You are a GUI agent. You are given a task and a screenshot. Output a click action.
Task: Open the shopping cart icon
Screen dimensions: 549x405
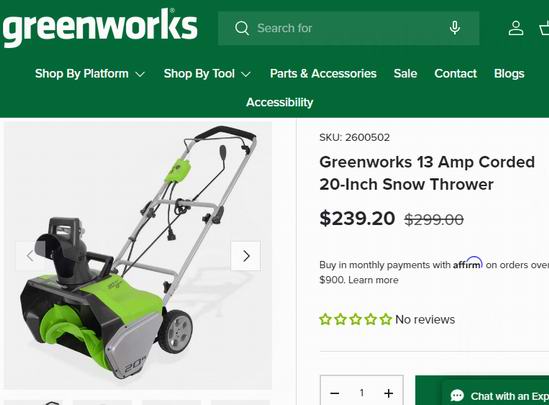[544, 28]
